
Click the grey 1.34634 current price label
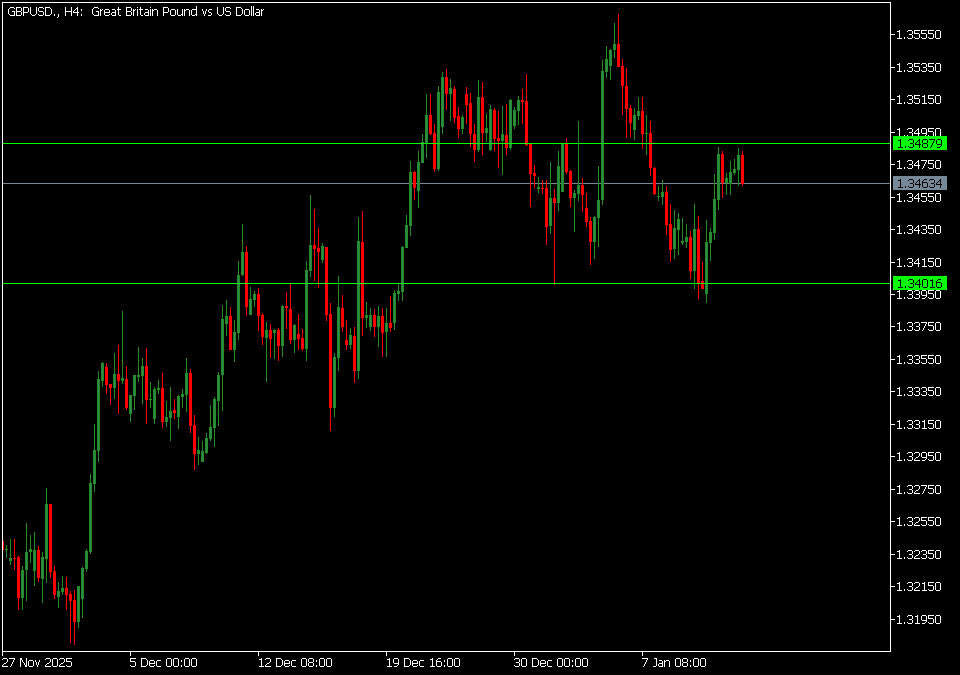pos(919,184)
